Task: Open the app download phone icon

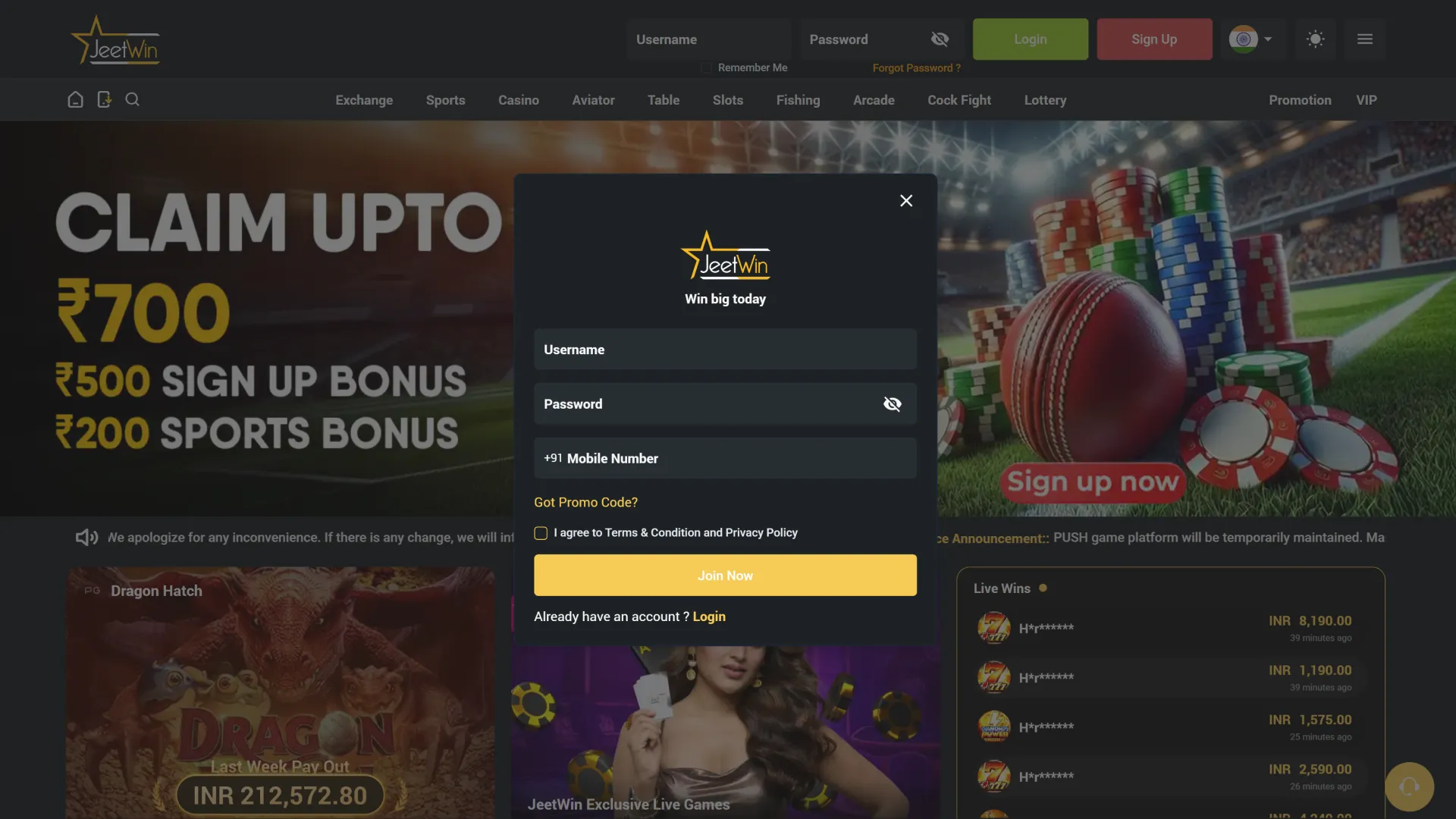Action: click(x=104, y=99)
